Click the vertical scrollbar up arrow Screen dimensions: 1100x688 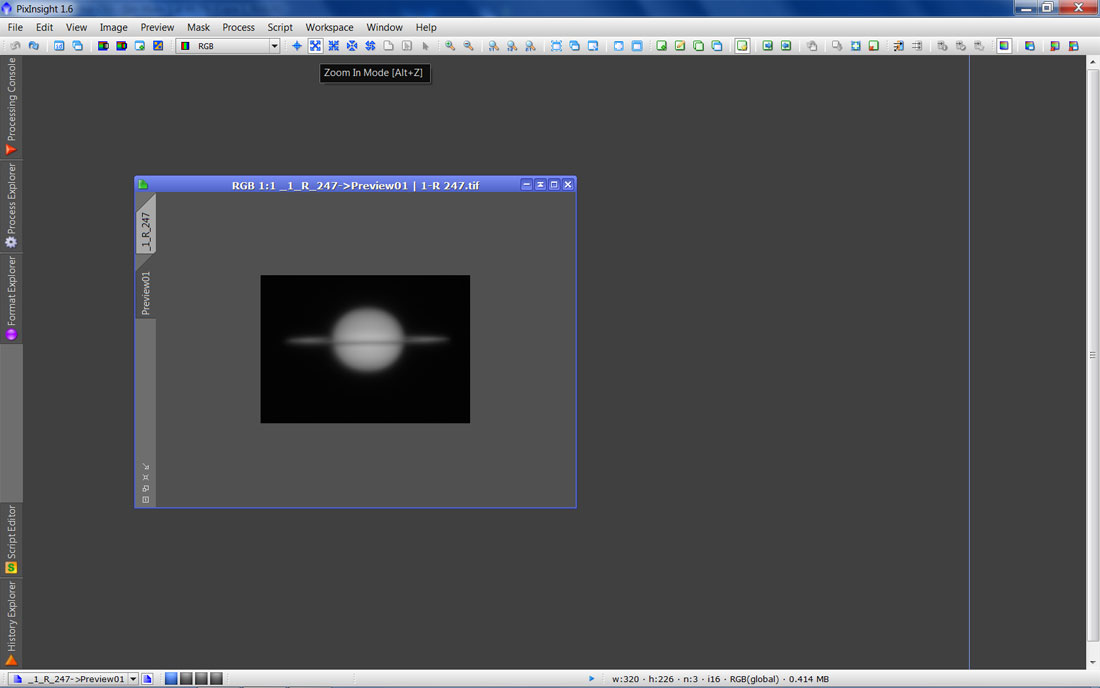pos(1092,62)
